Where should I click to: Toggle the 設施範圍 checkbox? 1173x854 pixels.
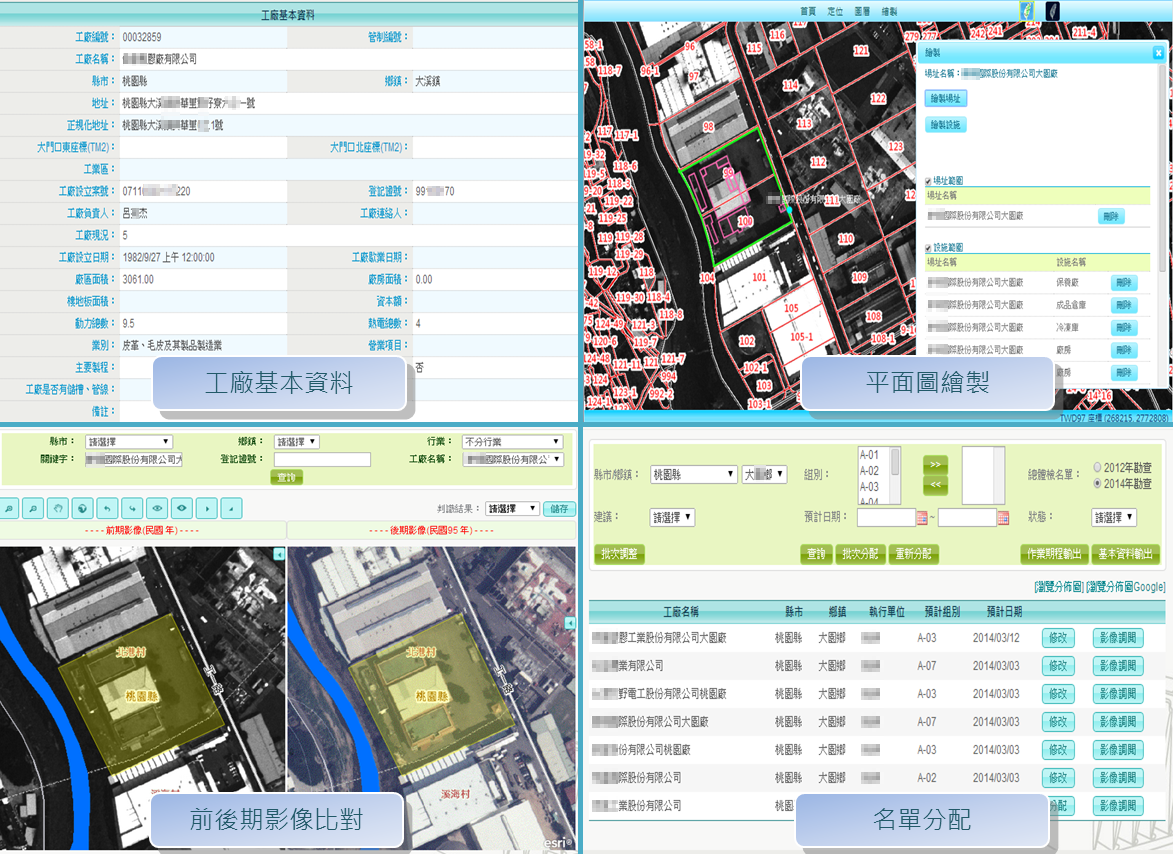pos(928,248)
